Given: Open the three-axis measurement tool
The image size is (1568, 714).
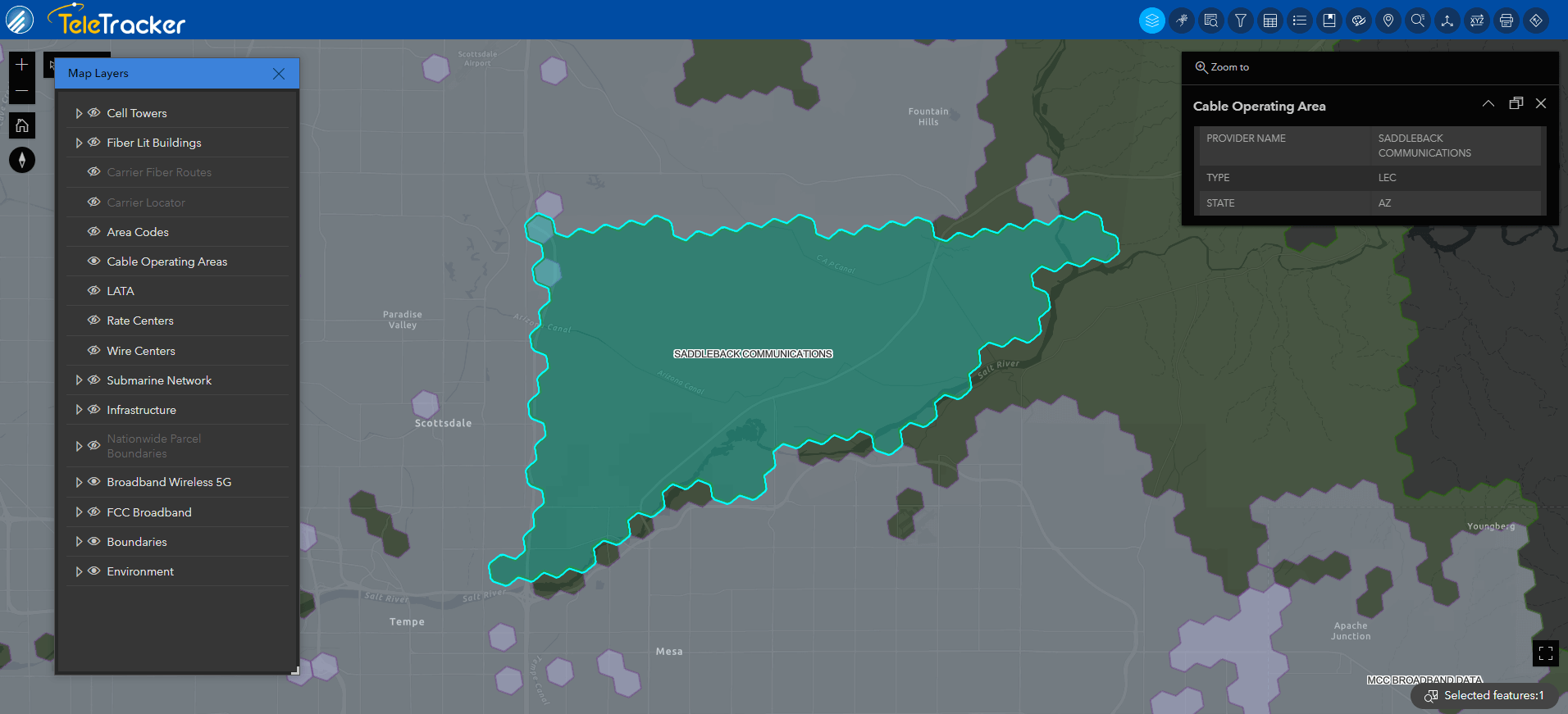Looking at the screenshot, I should 1447,20.
